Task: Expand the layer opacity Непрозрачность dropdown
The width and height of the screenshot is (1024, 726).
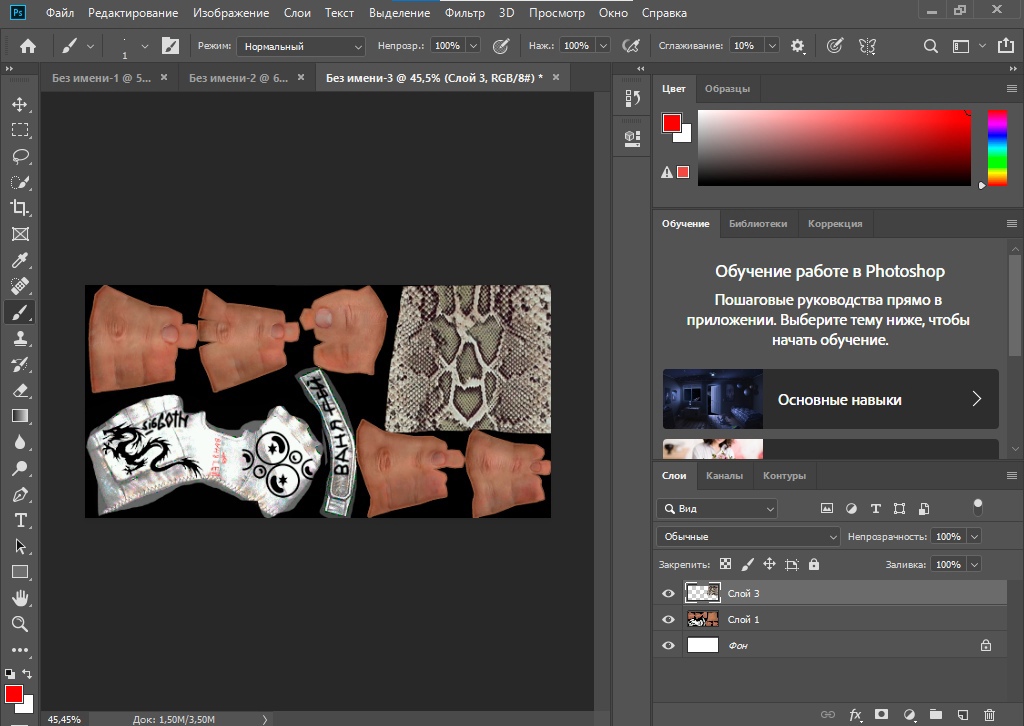Action: point(974,537)
